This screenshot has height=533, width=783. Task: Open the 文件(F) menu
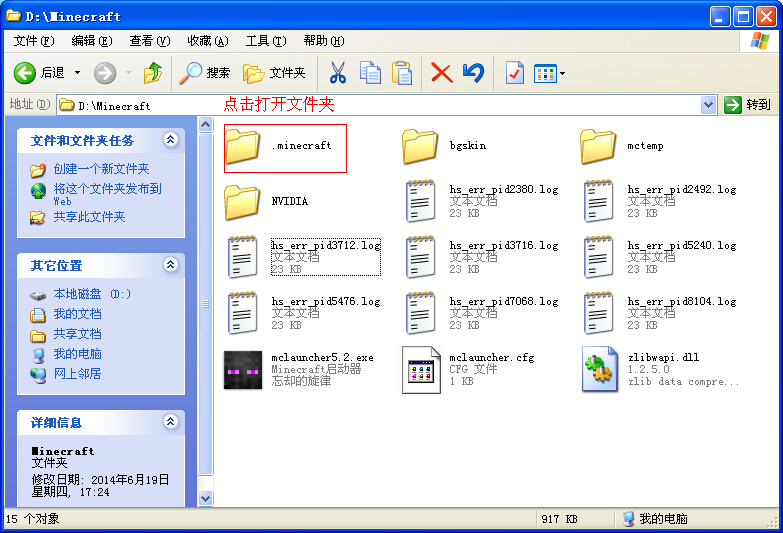point(33,41)
